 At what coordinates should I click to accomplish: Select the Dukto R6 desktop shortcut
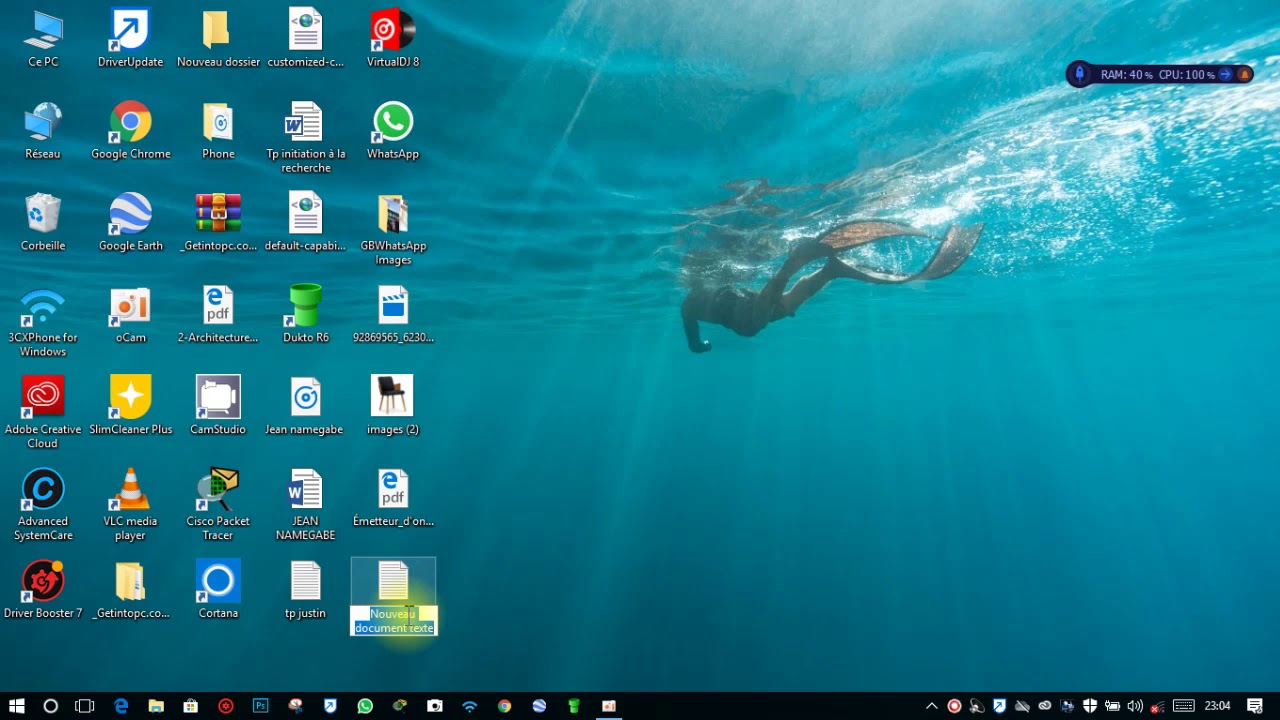point(306,315)
